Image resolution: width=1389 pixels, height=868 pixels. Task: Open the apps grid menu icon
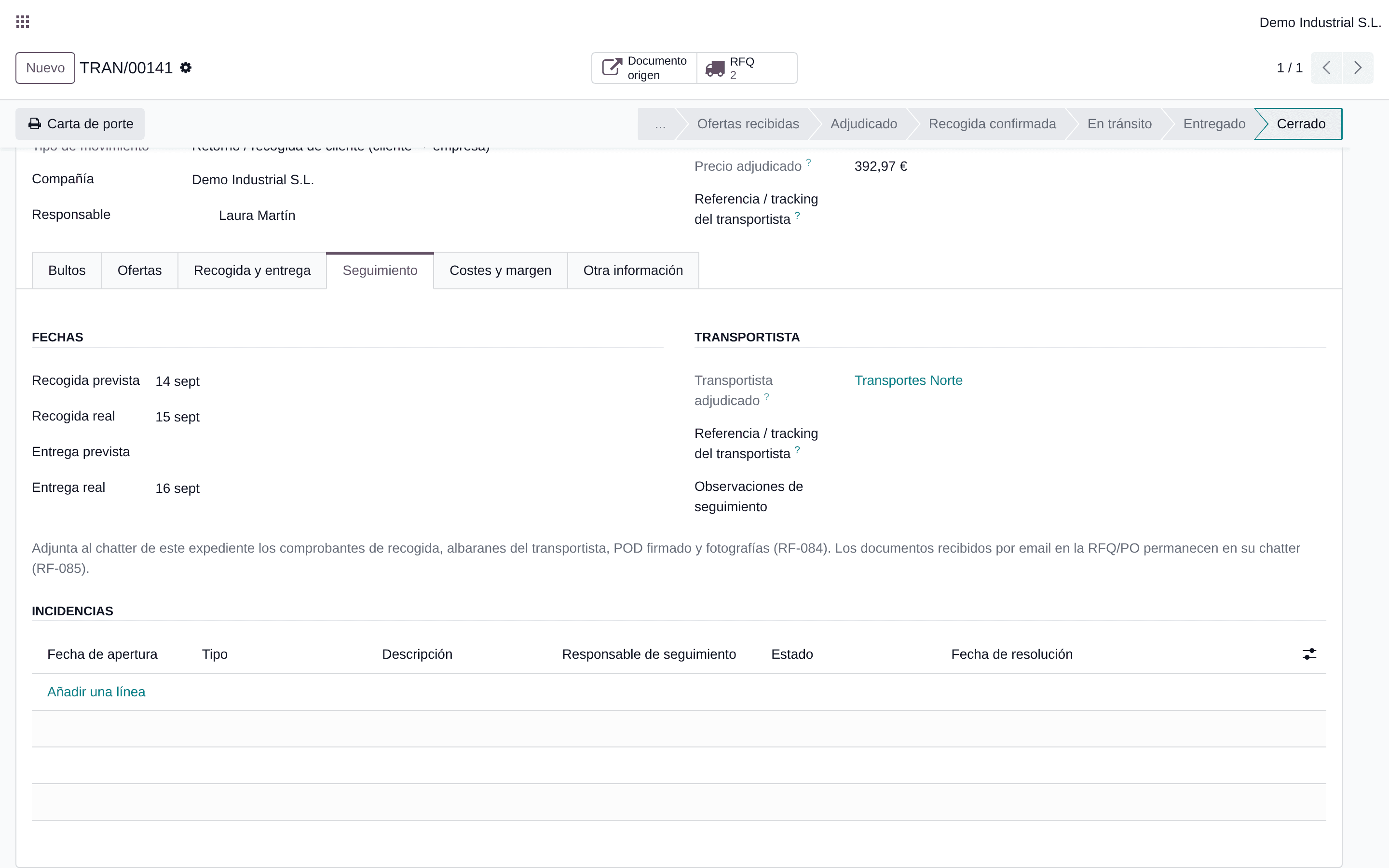coord(22,22)
